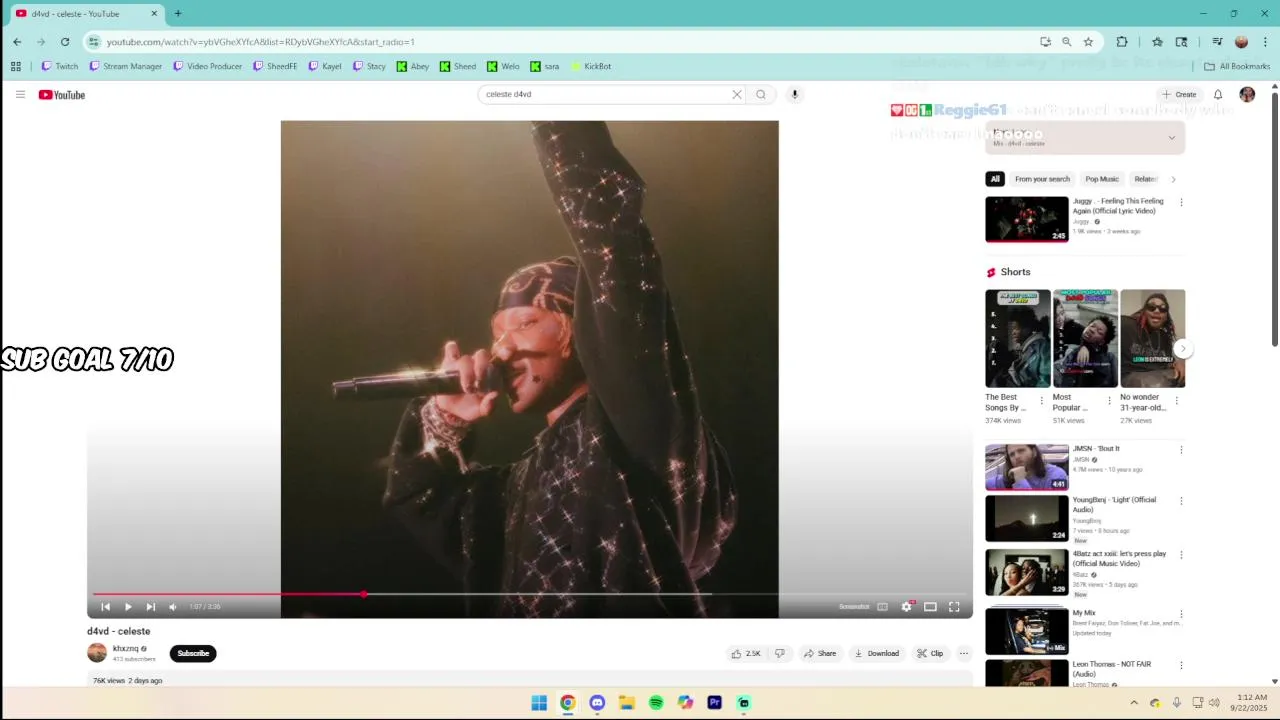The width and height of the screenshot is (1280, 720).
Task: Open Juggy Feeling This Feeling Again thumbnail
Action: click(1027, 219)
